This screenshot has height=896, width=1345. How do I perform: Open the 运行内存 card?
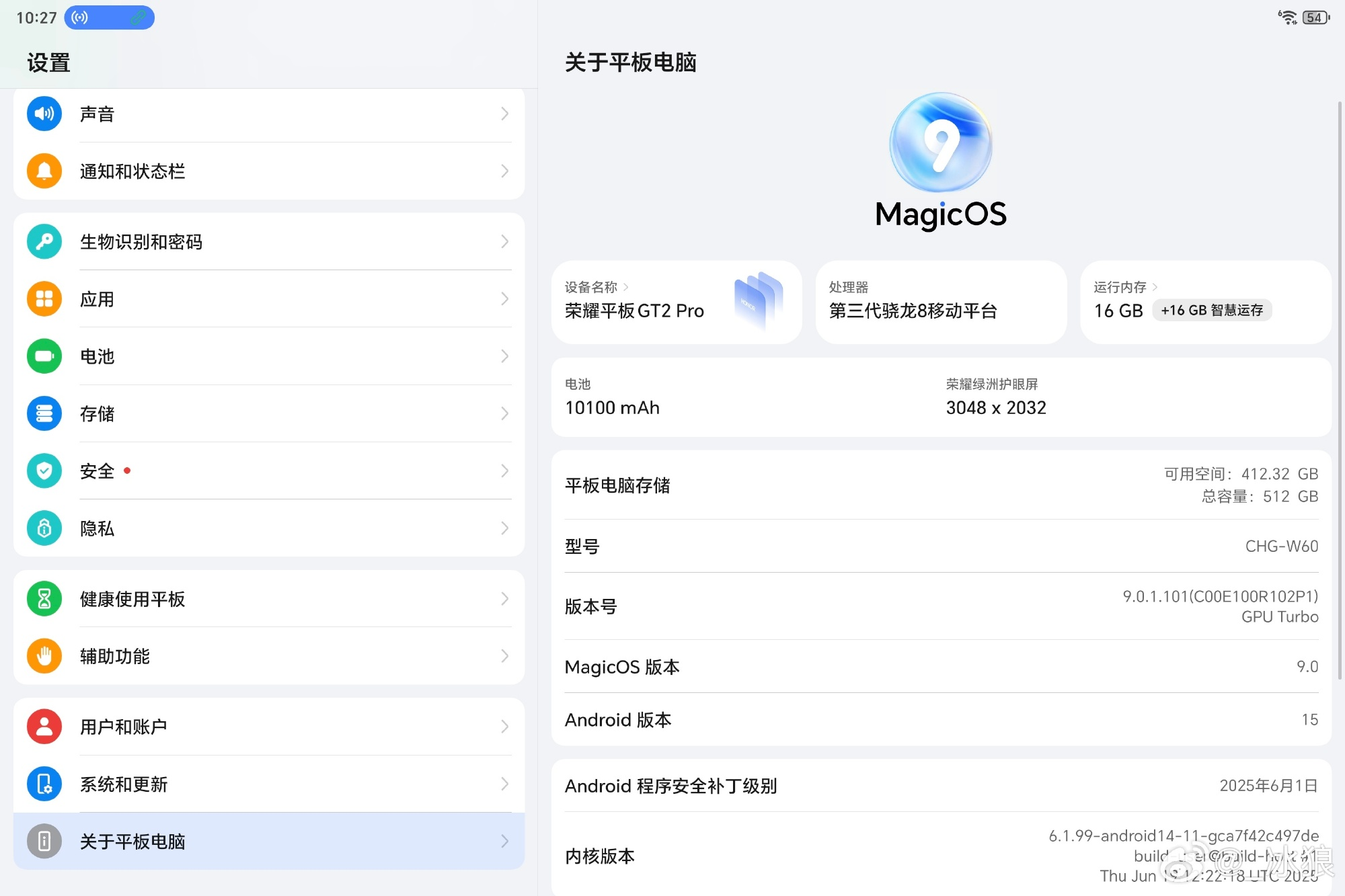pyautogui.click(x=1206, y=302)
